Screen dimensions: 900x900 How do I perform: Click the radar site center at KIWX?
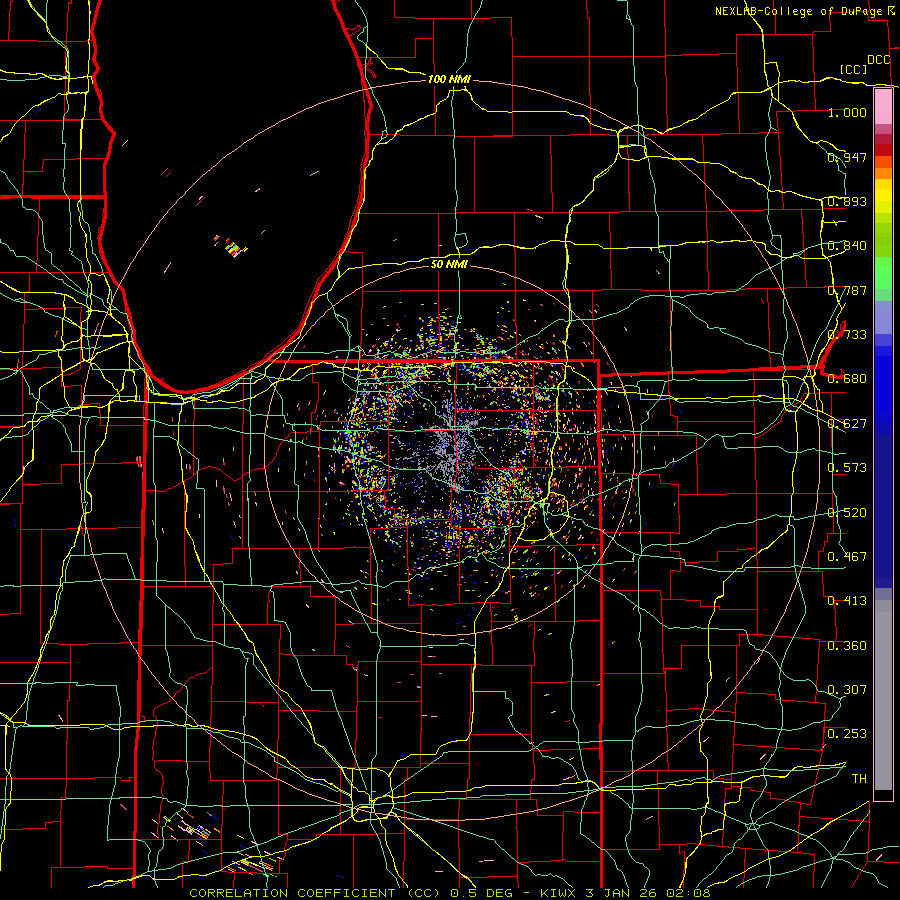point(449,449)
